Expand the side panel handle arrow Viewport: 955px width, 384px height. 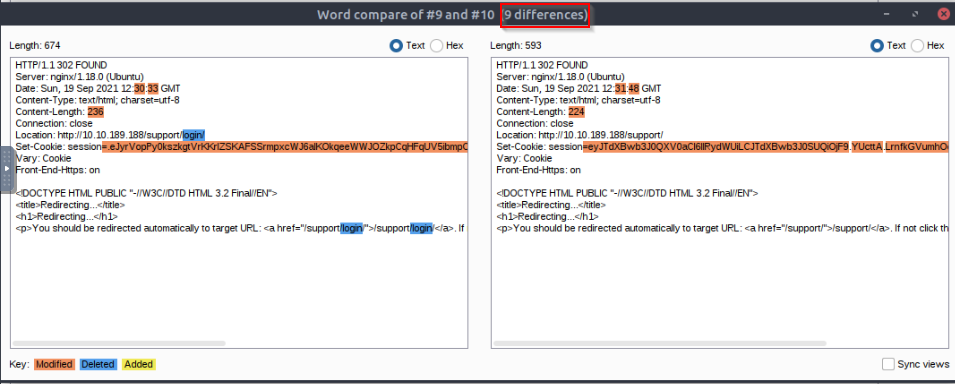point(7,168)
